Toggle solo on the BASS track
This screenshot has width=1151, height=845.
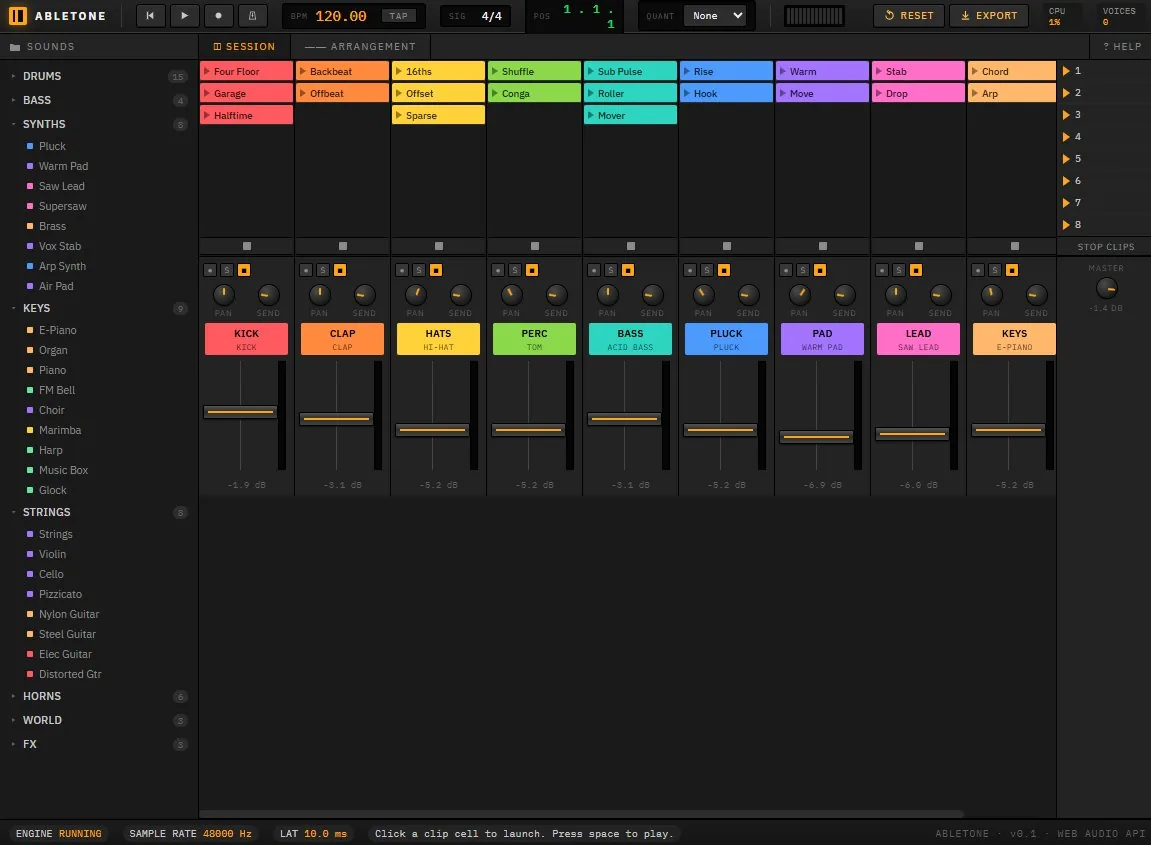[611, 270]
